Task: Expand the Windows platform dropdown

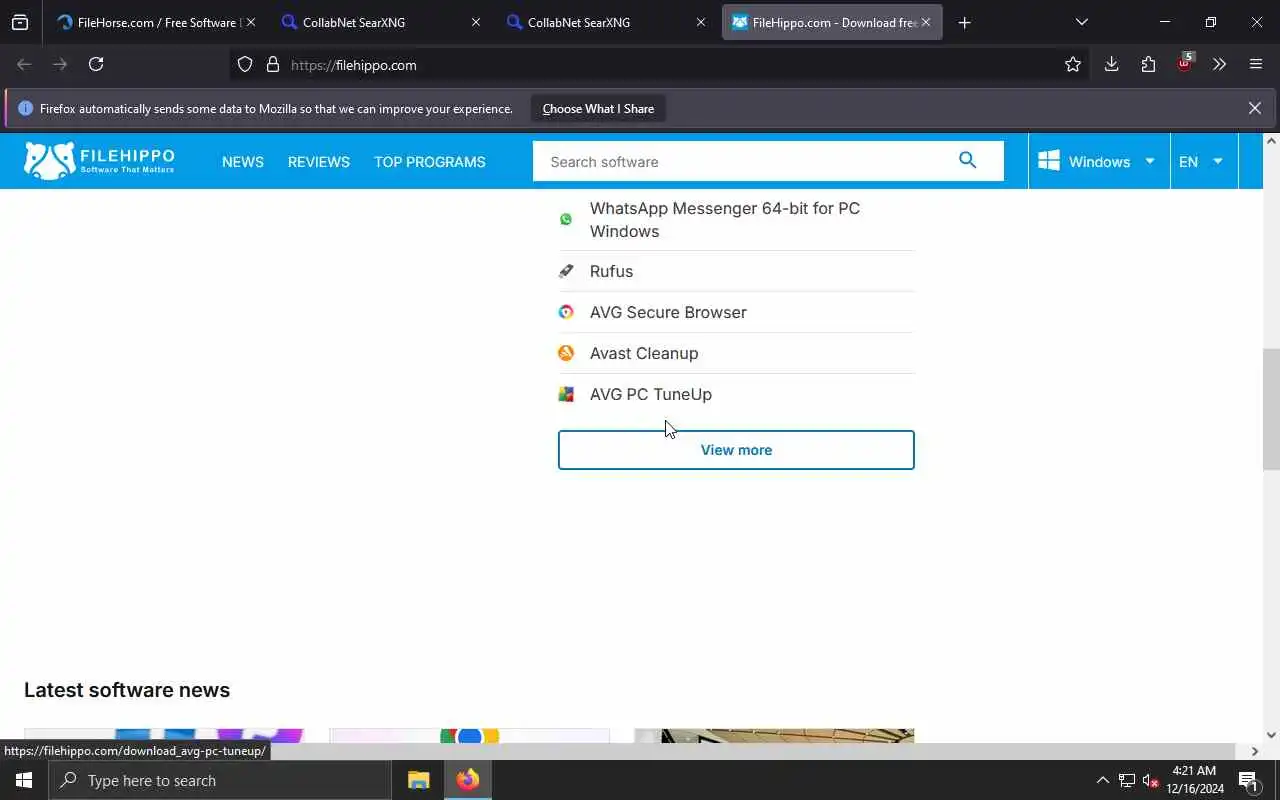Action: [x=1099, y=161]
